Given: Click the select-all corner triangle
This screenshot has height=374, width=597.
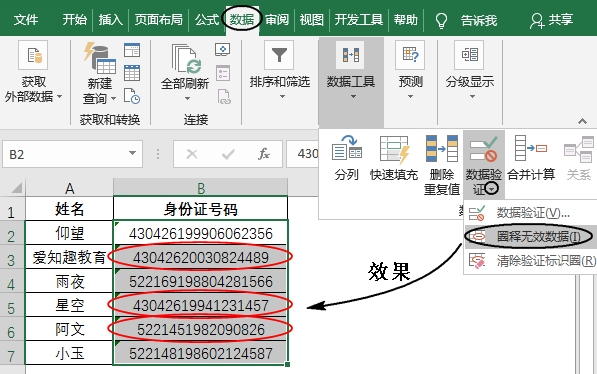Looking at the screenshot, I should click(x=17, y=187).
